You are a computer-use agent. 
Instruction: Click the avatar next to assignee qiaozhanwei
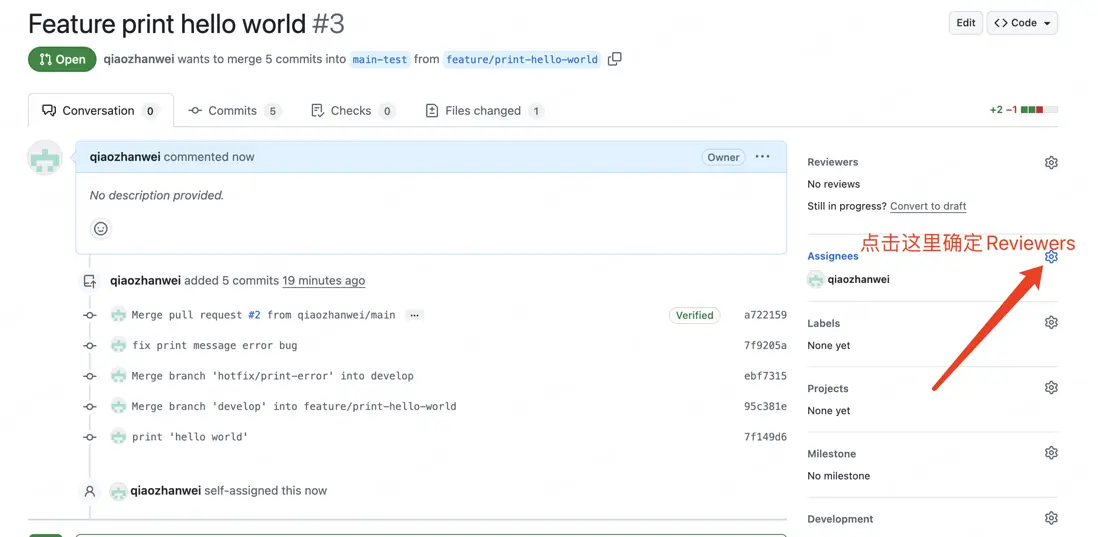click(815, 279)
